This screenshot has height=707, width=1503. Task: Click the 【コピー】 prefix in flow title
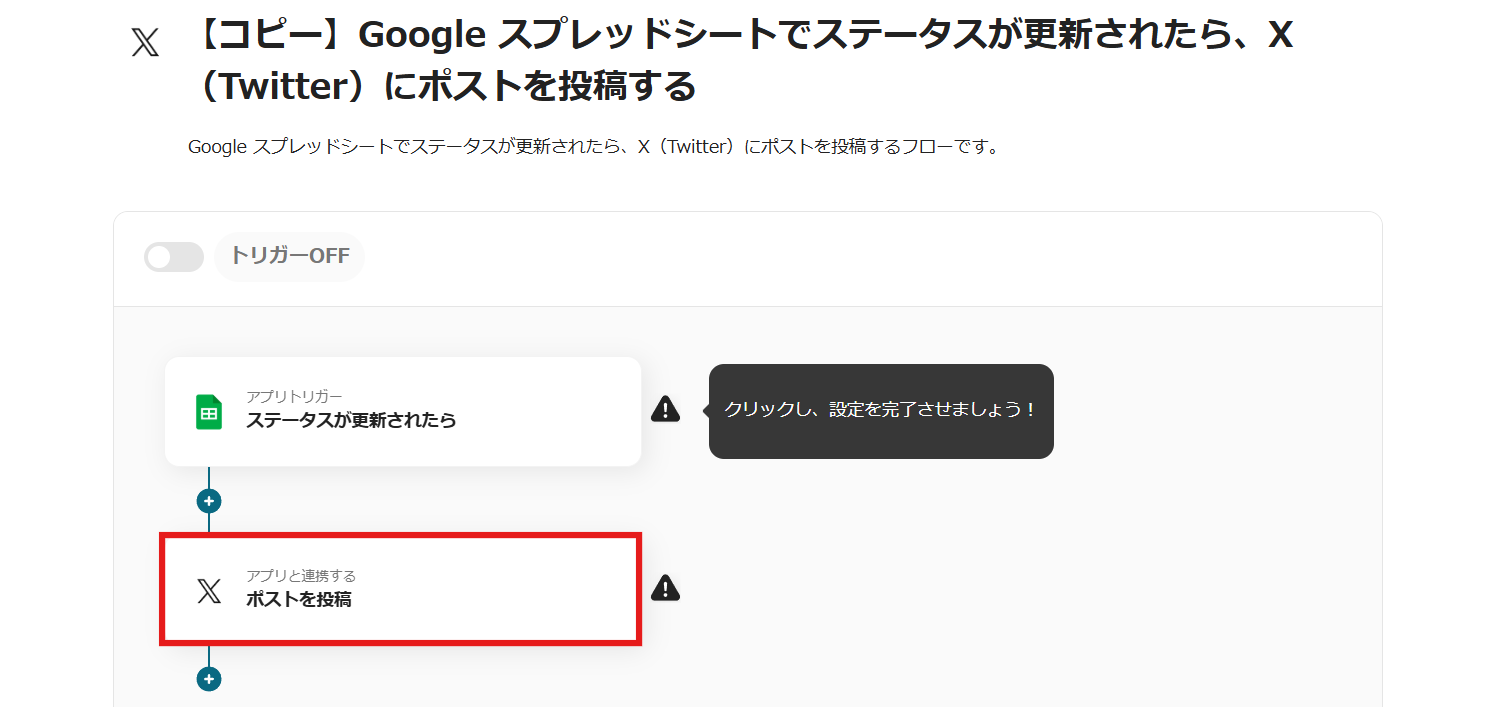pyautogui.click(x=270, y=36)
